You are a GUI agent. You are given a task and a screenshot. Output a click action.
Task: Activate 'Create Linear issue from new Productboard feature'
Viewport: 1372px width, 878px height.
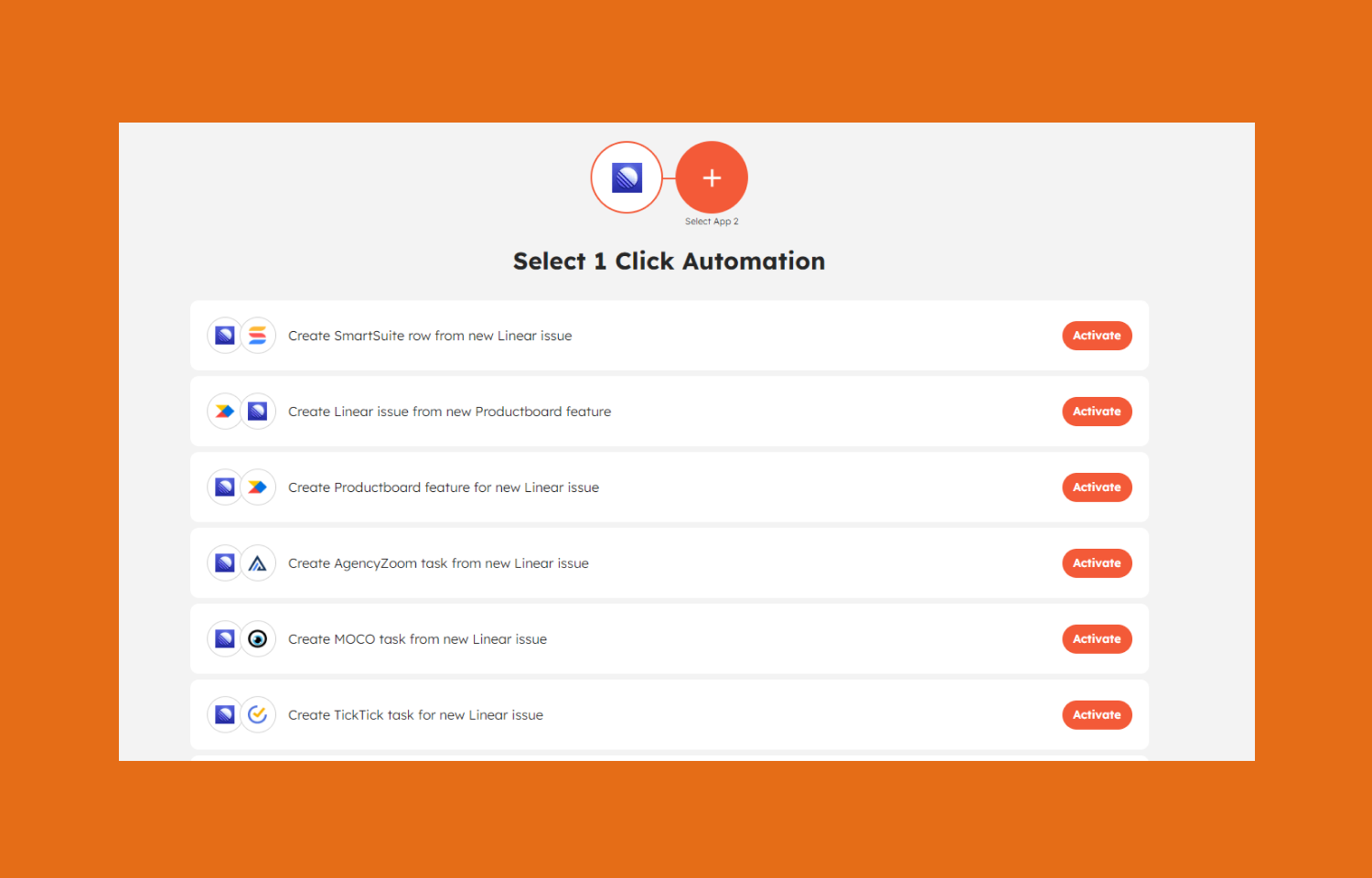click(1097, 412)
